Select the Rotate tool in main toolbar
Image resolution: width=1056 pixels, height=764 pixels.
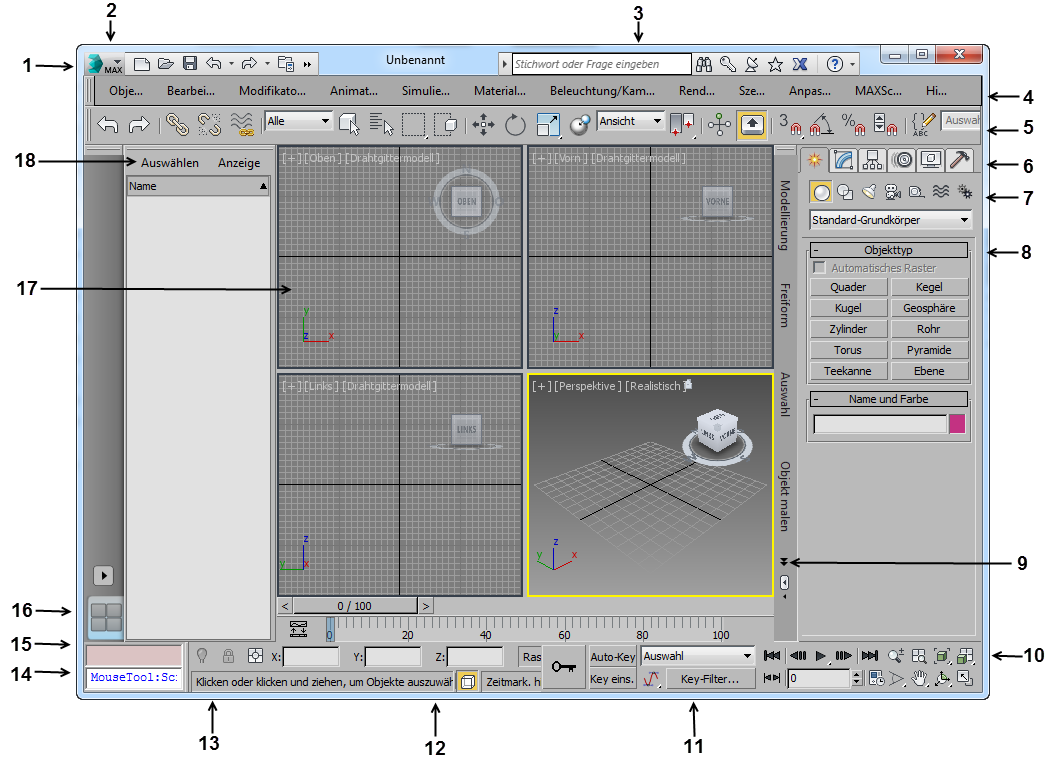(x=515, y=124)
